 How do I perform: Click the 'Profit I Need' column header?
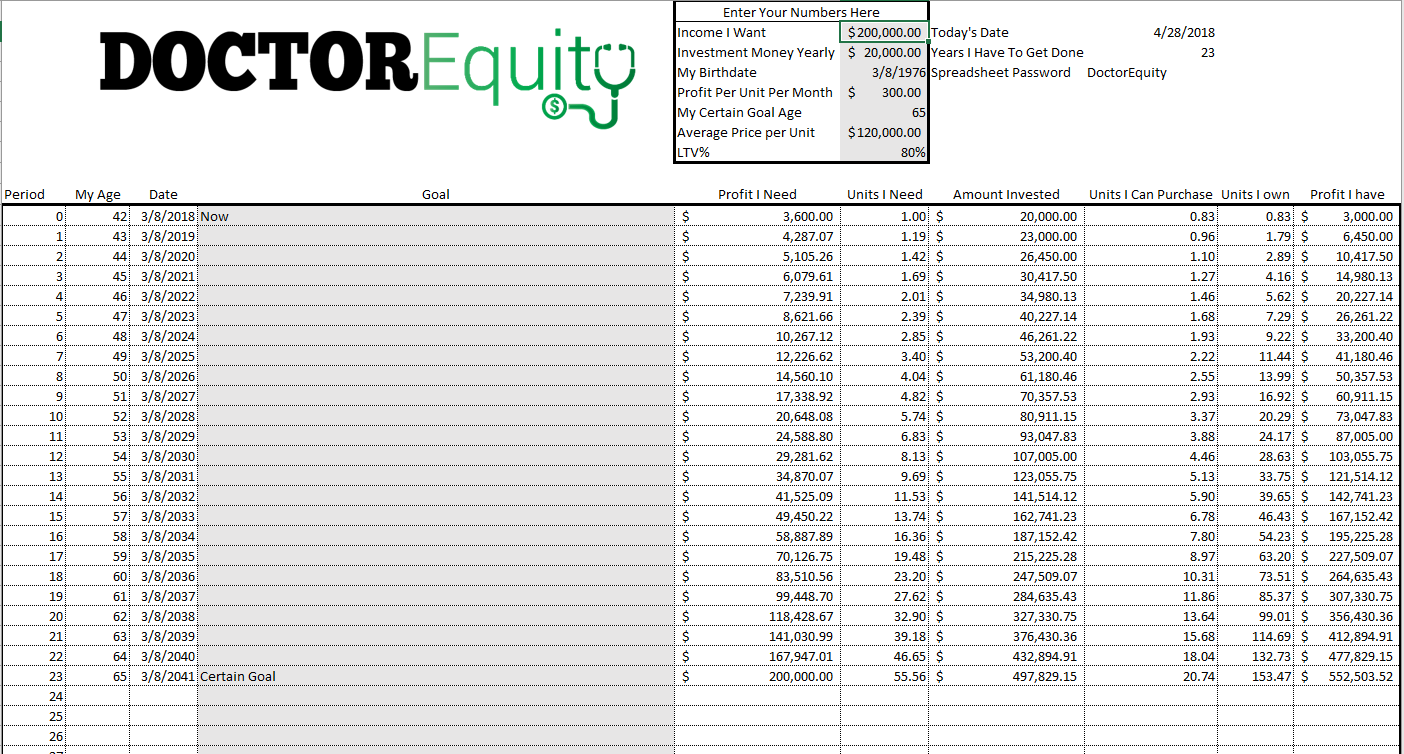point(757,194)
